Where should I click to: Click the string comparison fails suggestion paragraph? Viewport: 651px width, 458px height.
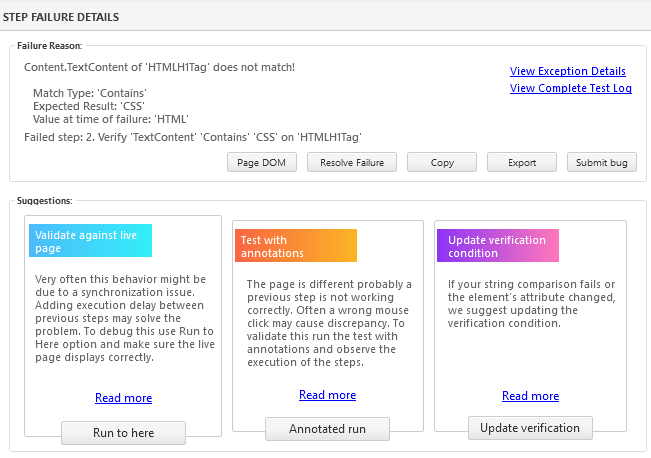coord(531,304)
